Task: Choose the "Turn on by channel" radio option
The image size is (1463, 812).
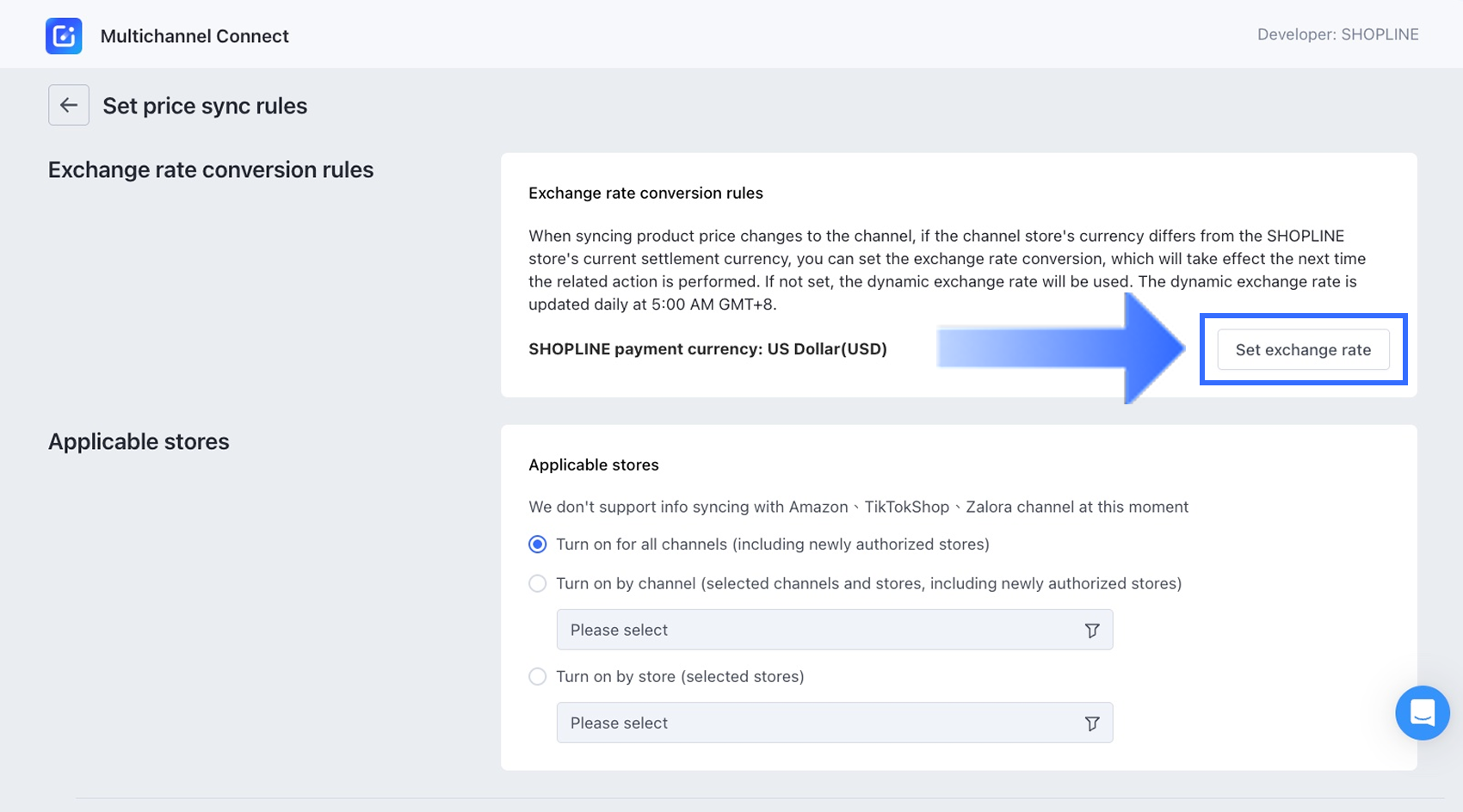Action: coord(538,584)
